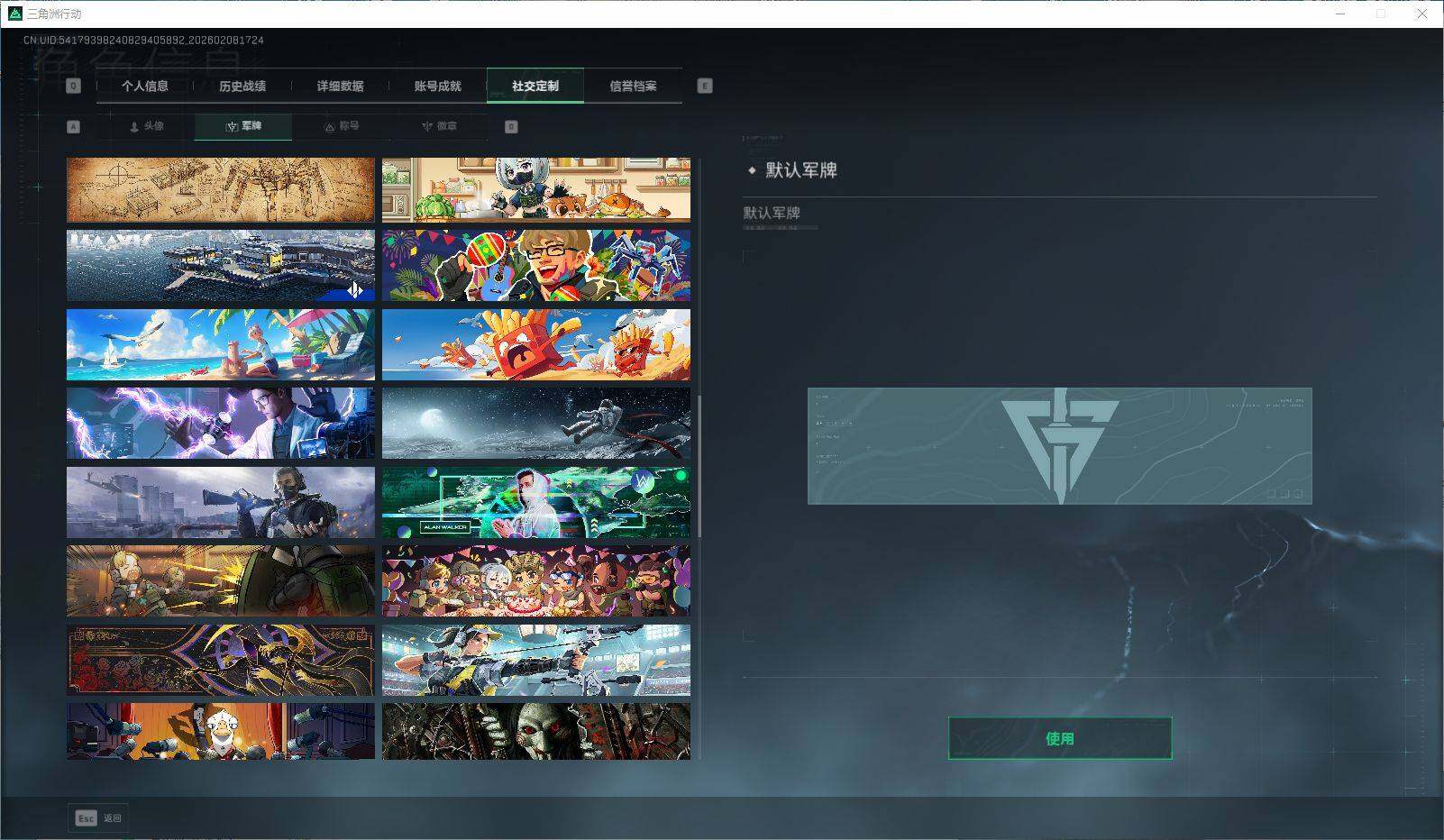Choose the chibi soldiers gunfight dog tag
This screenshot has height=840, width=1444.
coord(221,581)
